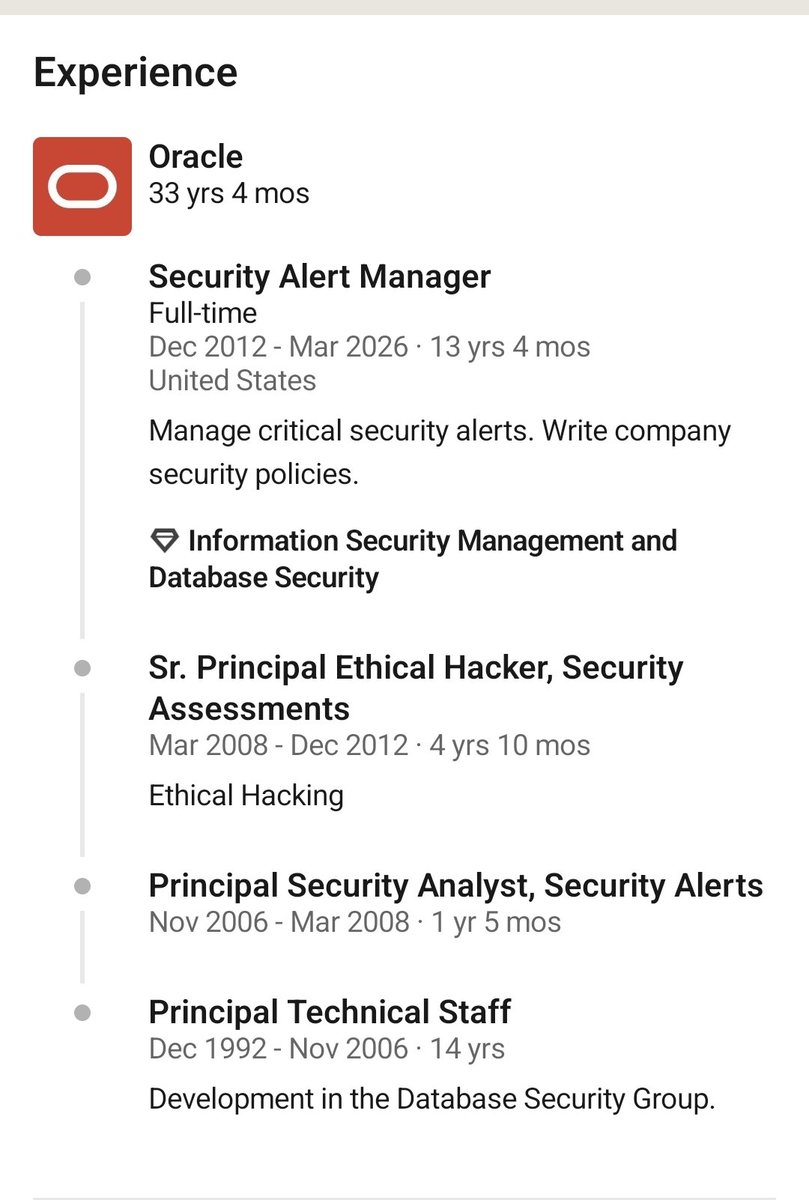Open the Security Alert Manager position title
This screenshot has height=1200, width=809.
tap(320, 276)
